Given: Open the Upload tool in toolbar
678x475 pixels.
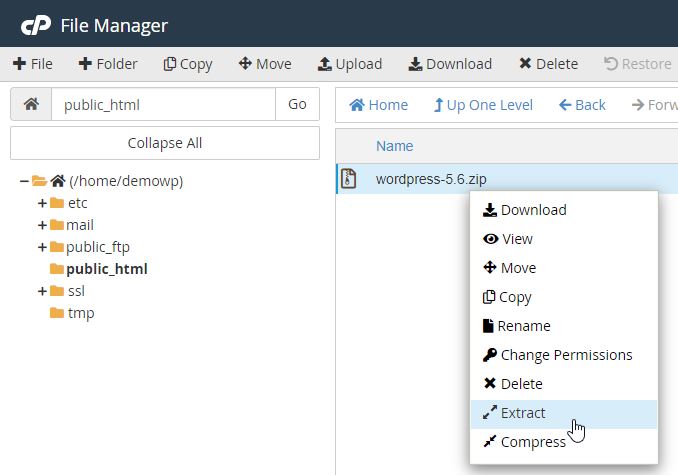Looking at the screenshot, I should [x=350, y=64].
